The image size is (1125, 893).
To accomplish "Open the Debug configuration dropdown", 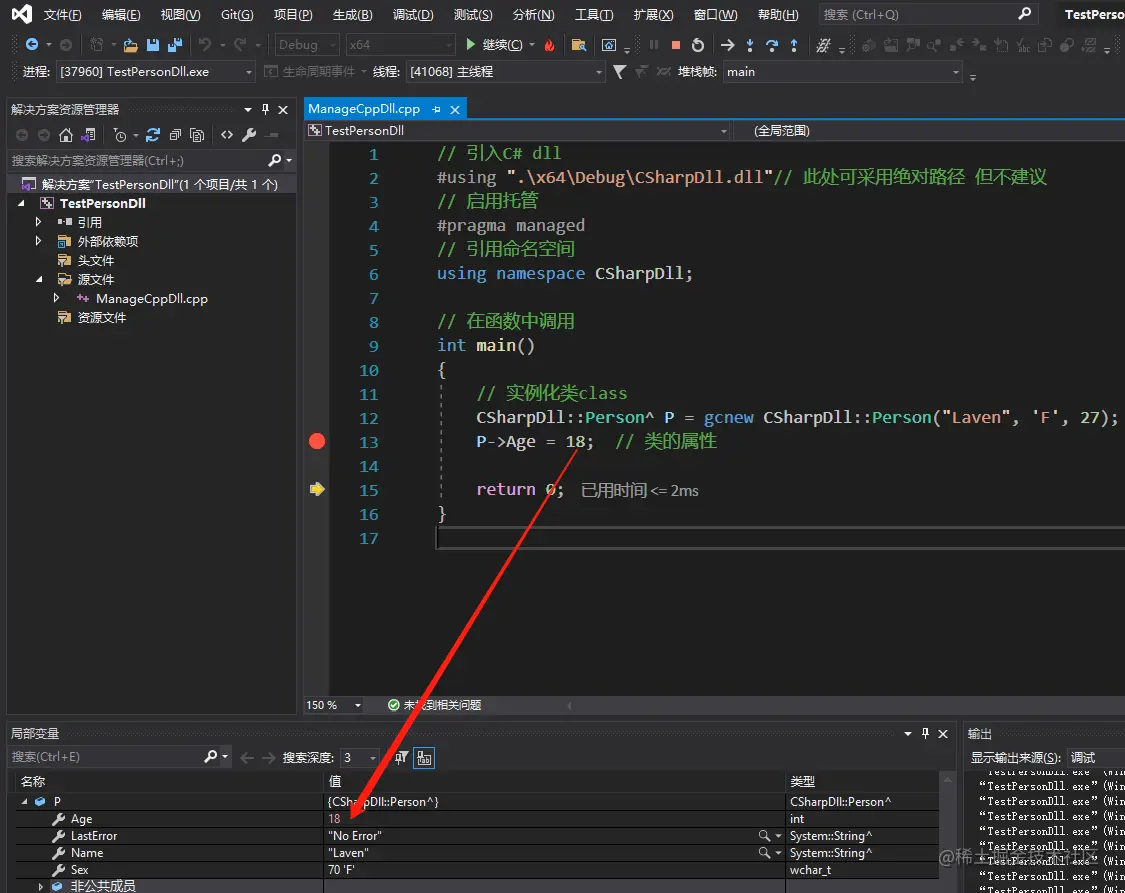I will 307,45.
